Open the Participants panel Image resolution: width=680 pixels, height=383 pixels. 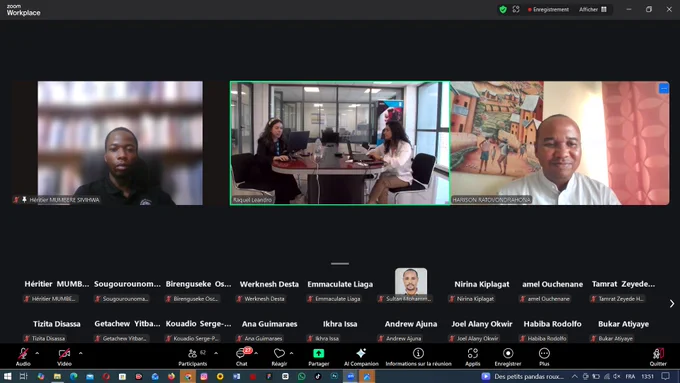[x=193, y=357]
